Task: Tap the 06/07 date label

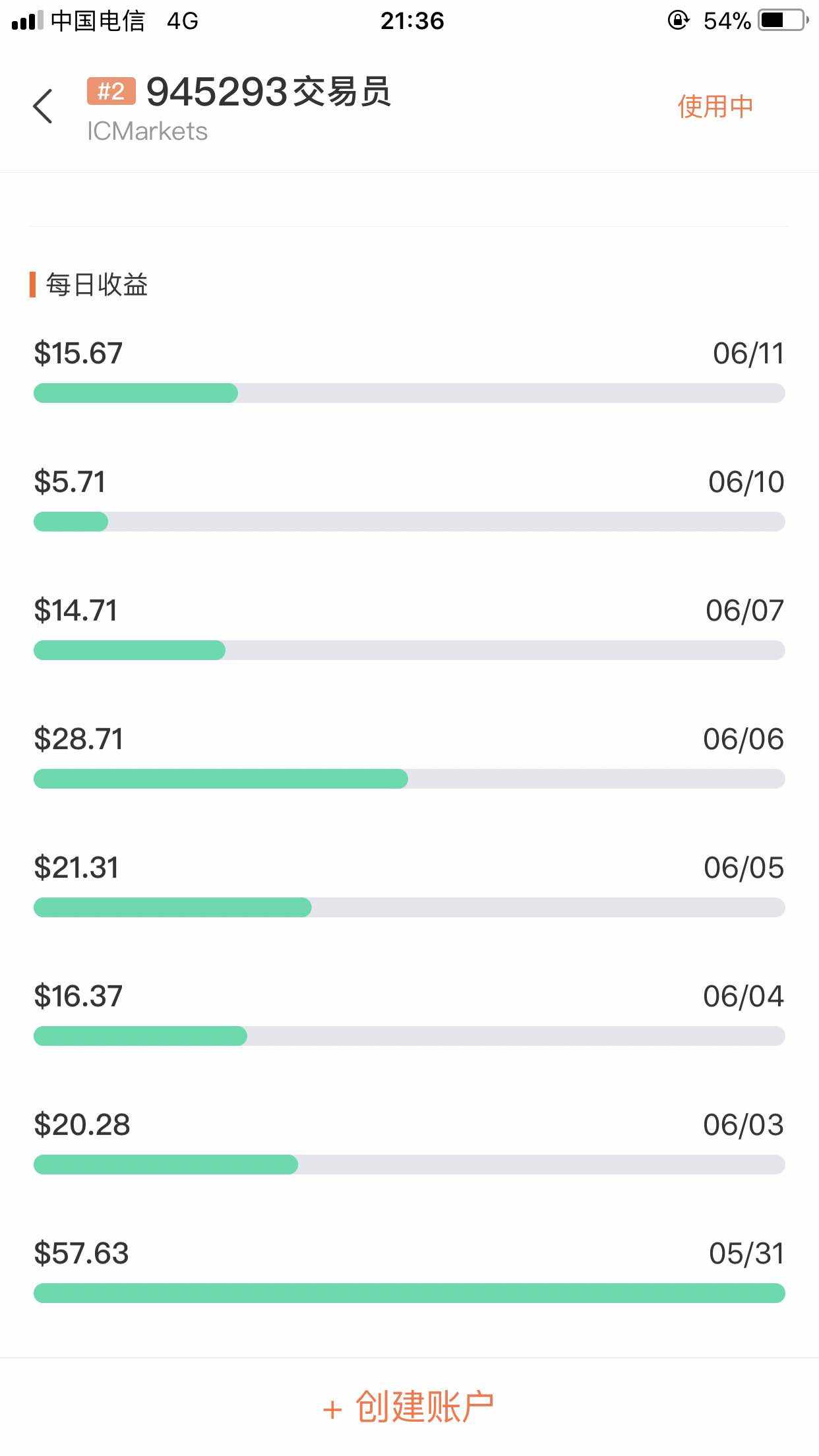Action: click(x=744, y=611)
